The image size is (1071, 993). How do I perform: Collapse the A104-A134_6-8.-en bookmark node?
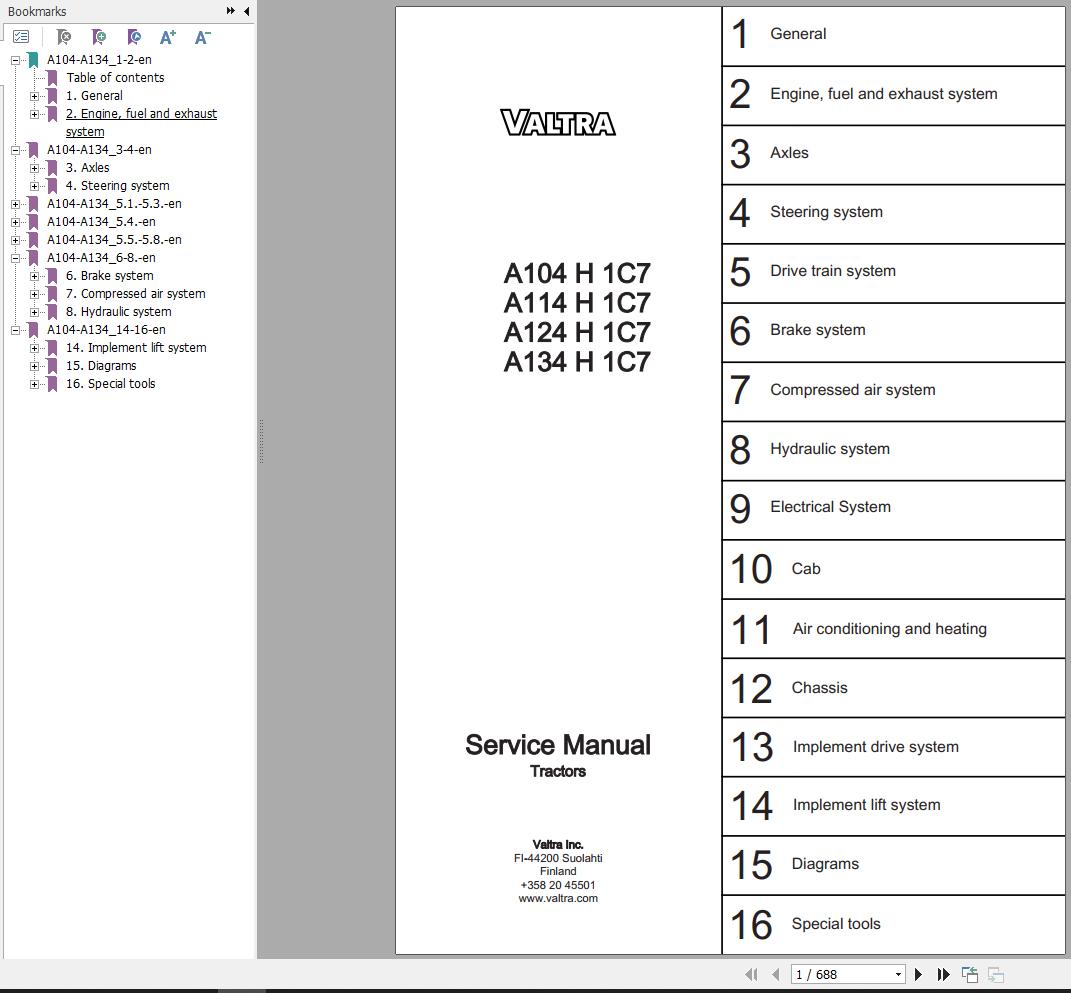coord(15,258)
